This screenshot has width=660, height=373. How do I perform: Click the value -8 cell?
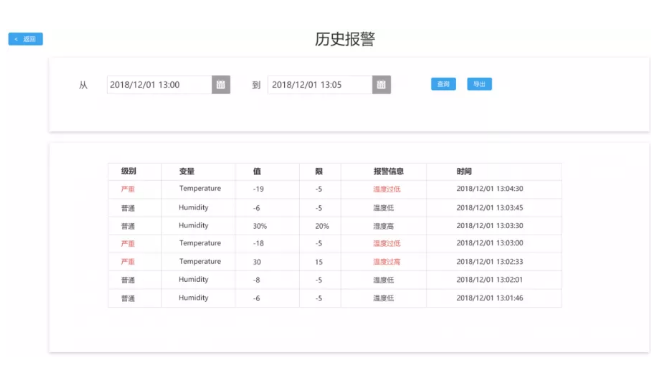(x=256, y=280)
